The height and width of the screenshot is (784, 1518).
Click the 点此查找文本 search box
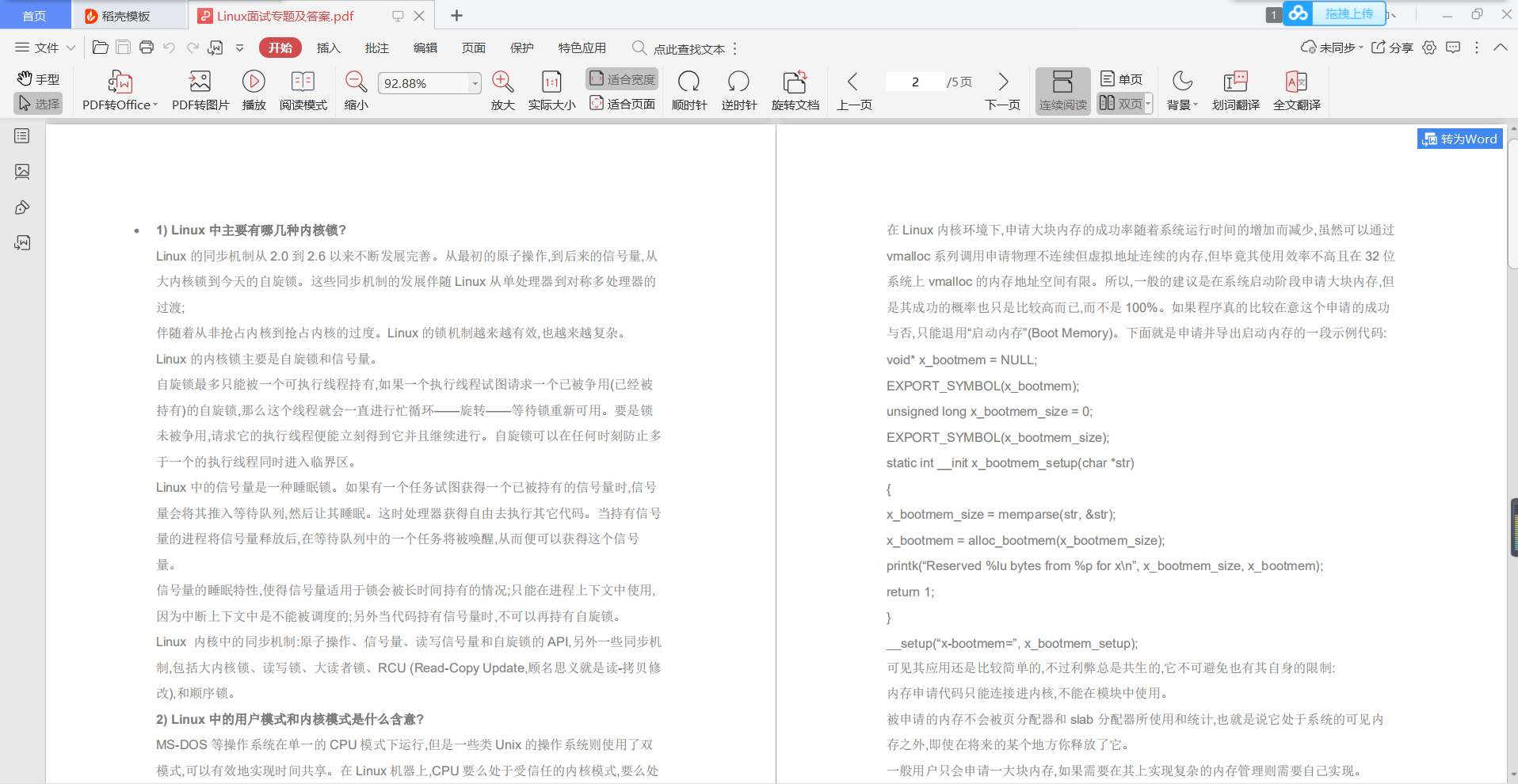[680, 48]
